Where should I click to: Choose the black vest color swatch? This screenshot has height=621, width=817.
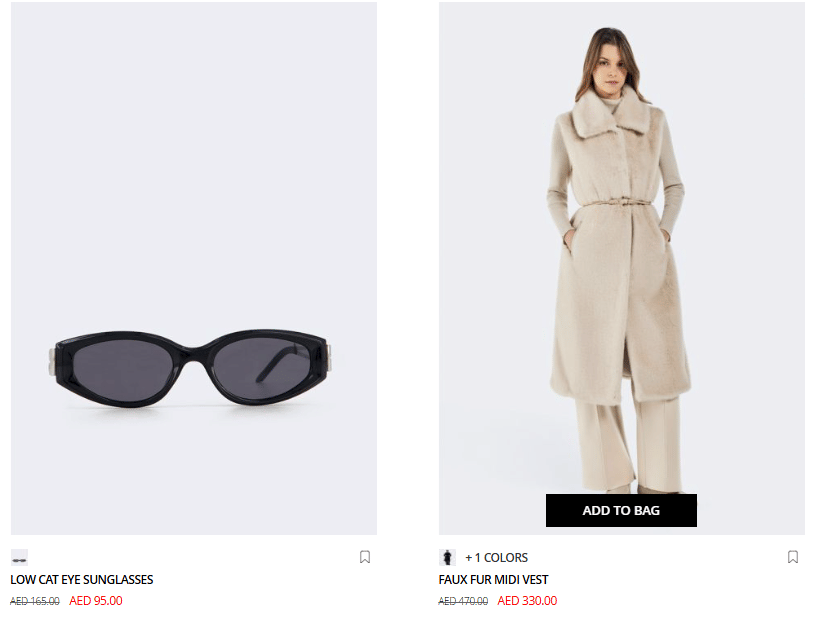447,558
